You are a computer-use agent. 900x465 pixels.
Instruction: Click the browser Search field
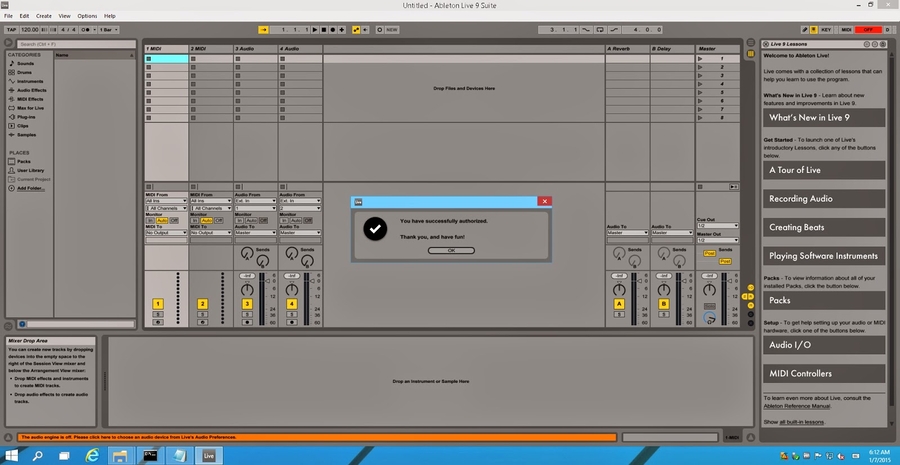[x=72, y=44]
